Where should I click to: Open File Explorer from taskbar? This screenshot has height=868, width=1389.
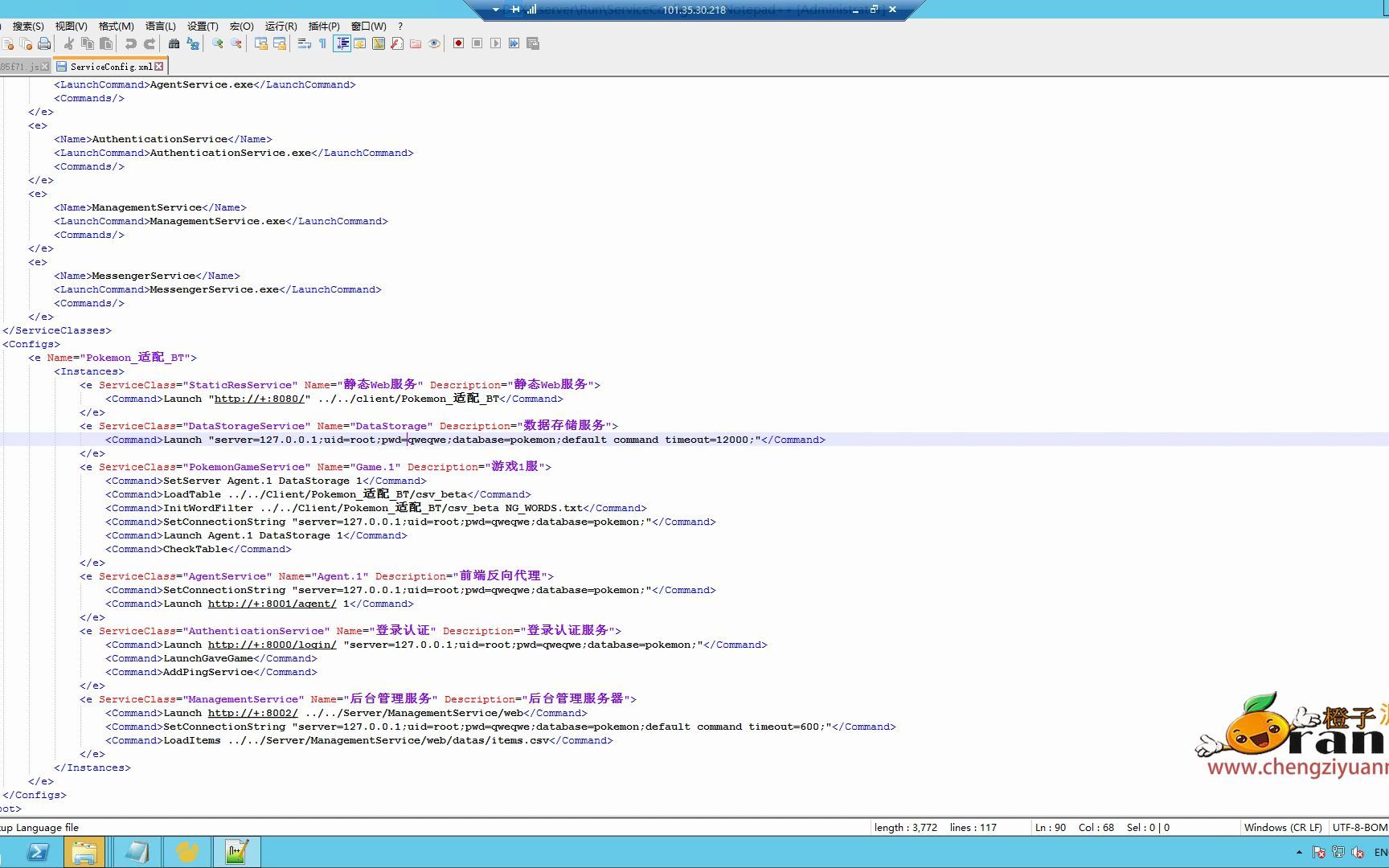(x=84, y=852)
